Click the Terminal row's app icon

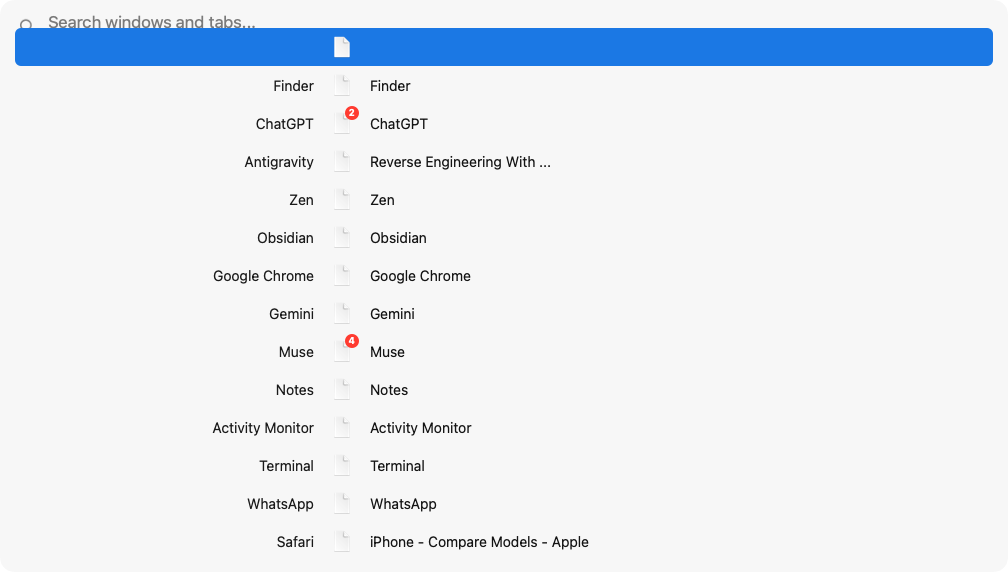[342, 465]
